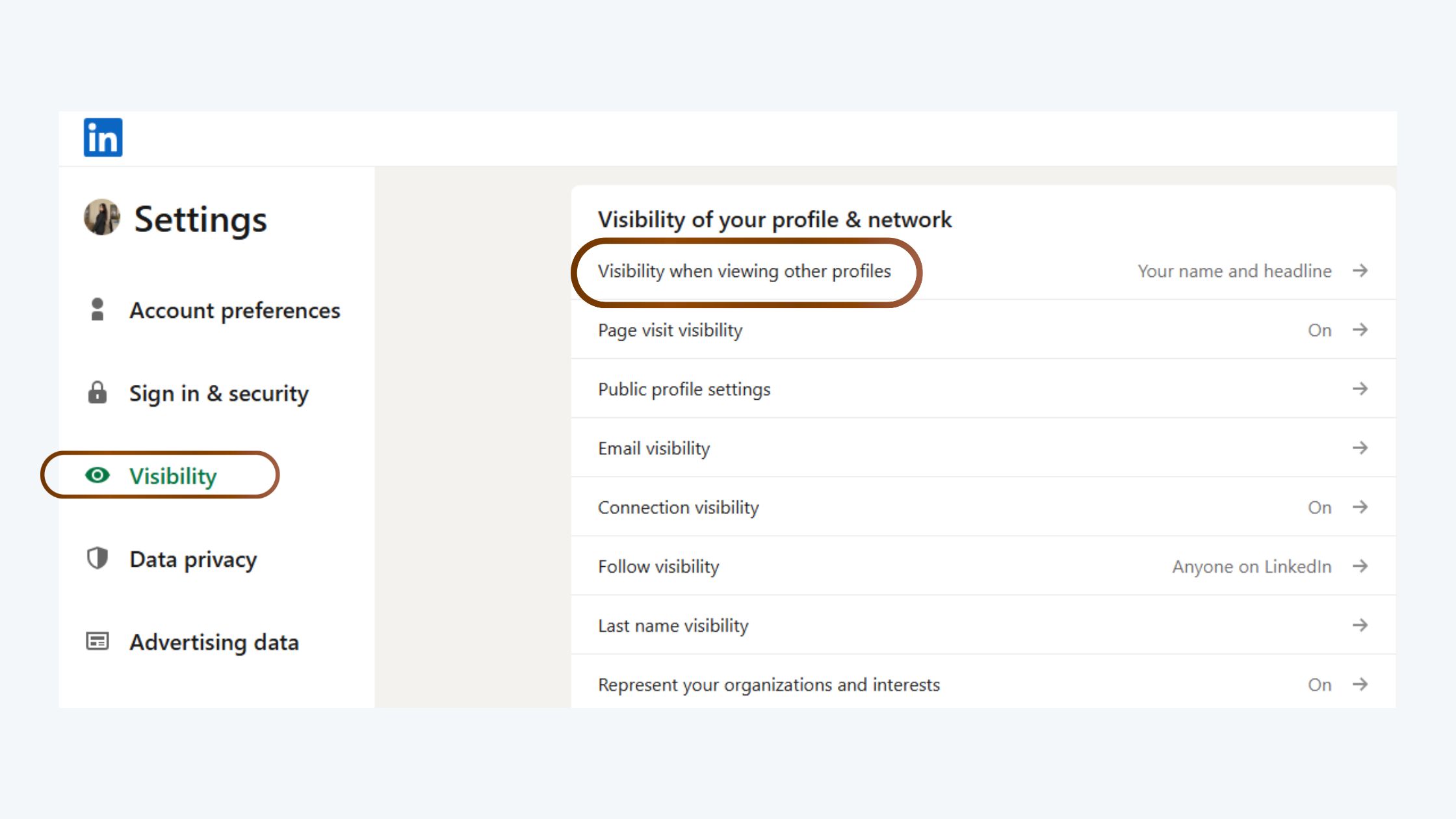1456x819 pixels.
Task: Open Connection visibility setting
Action: point(983,507)
